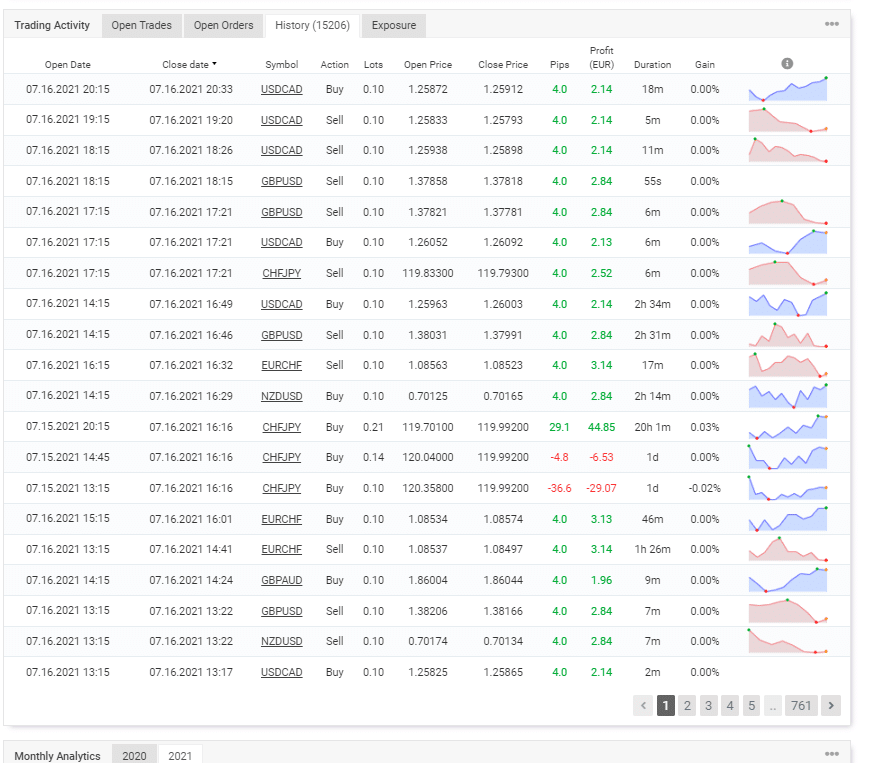Click the 20h 1m duration value
This screenshot has height=763, width=873.
pyautogui.click(x=653, y=427)
